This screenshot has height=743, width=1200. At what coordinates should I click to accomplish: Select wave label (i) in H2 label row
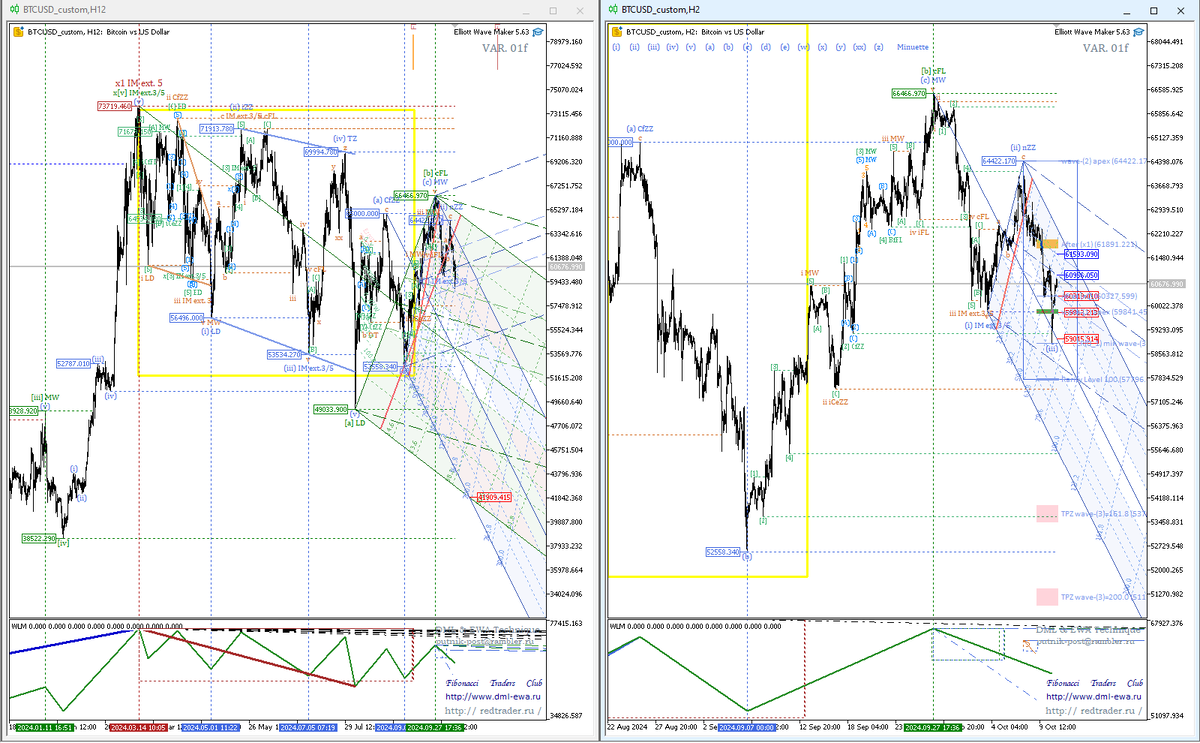(617, 46)
